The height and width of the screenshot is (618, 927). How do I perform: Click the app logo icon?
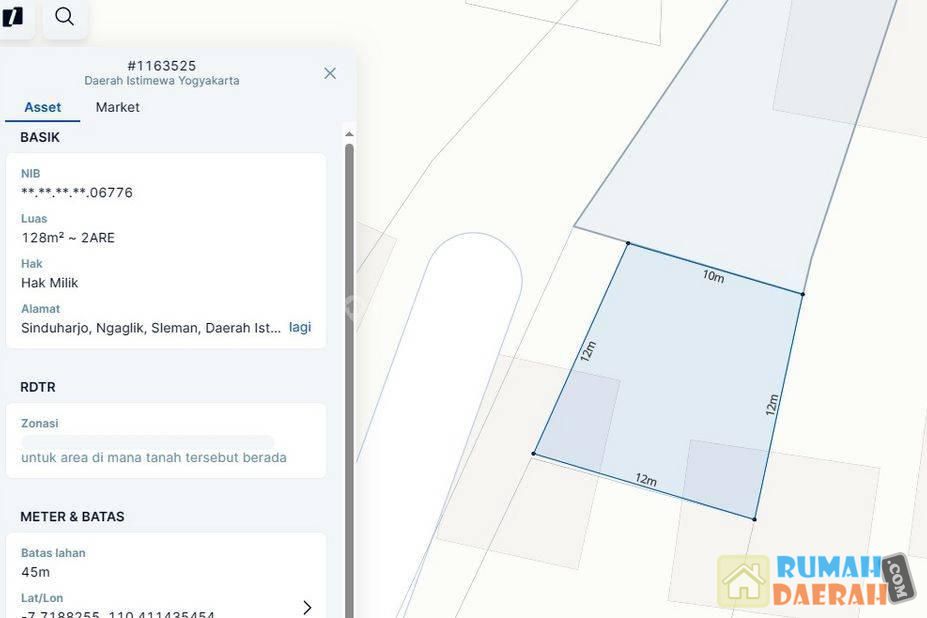13,17
